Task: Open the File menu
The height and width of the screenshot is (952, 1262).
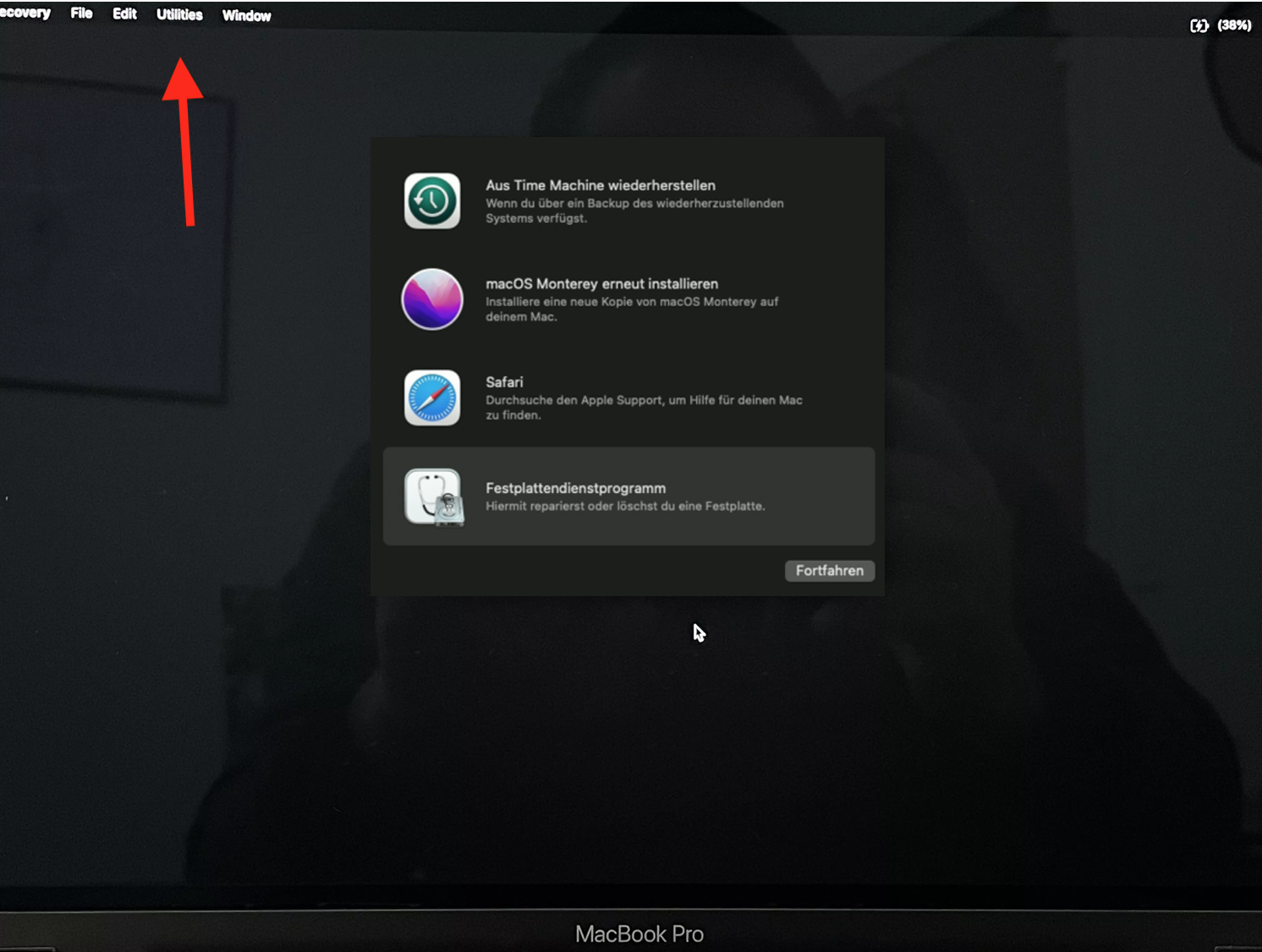Action: (x=81, y=14)
